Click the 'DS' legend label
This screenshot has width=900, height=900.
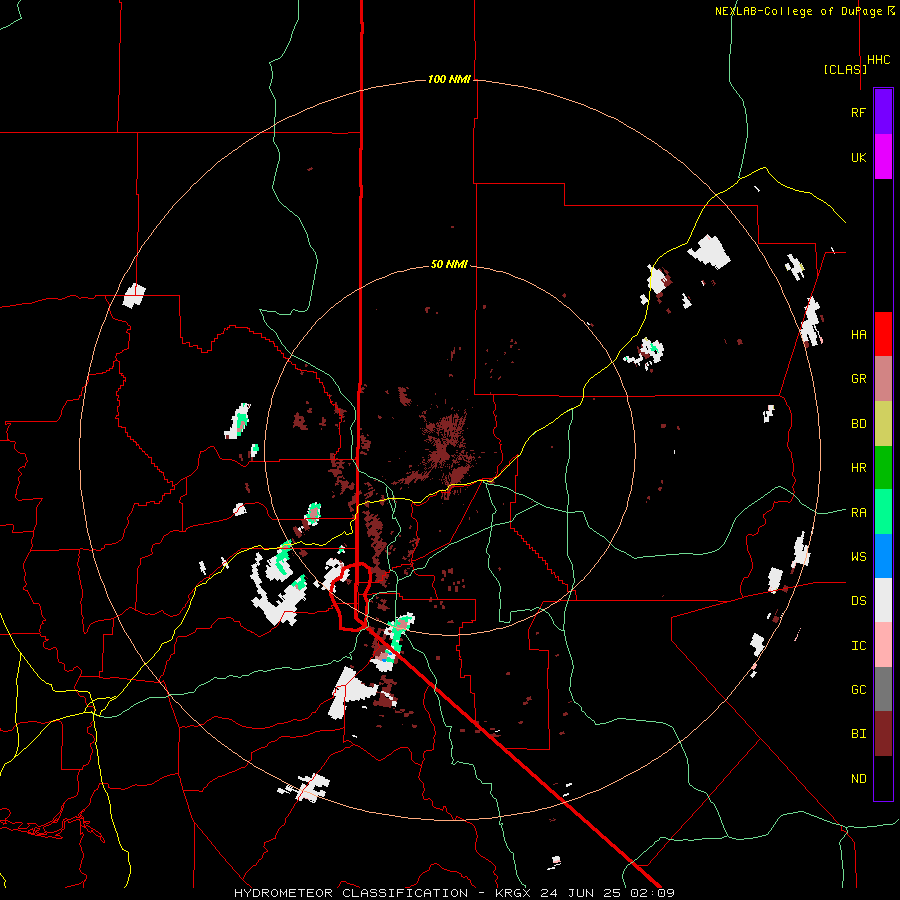[858, 601]
